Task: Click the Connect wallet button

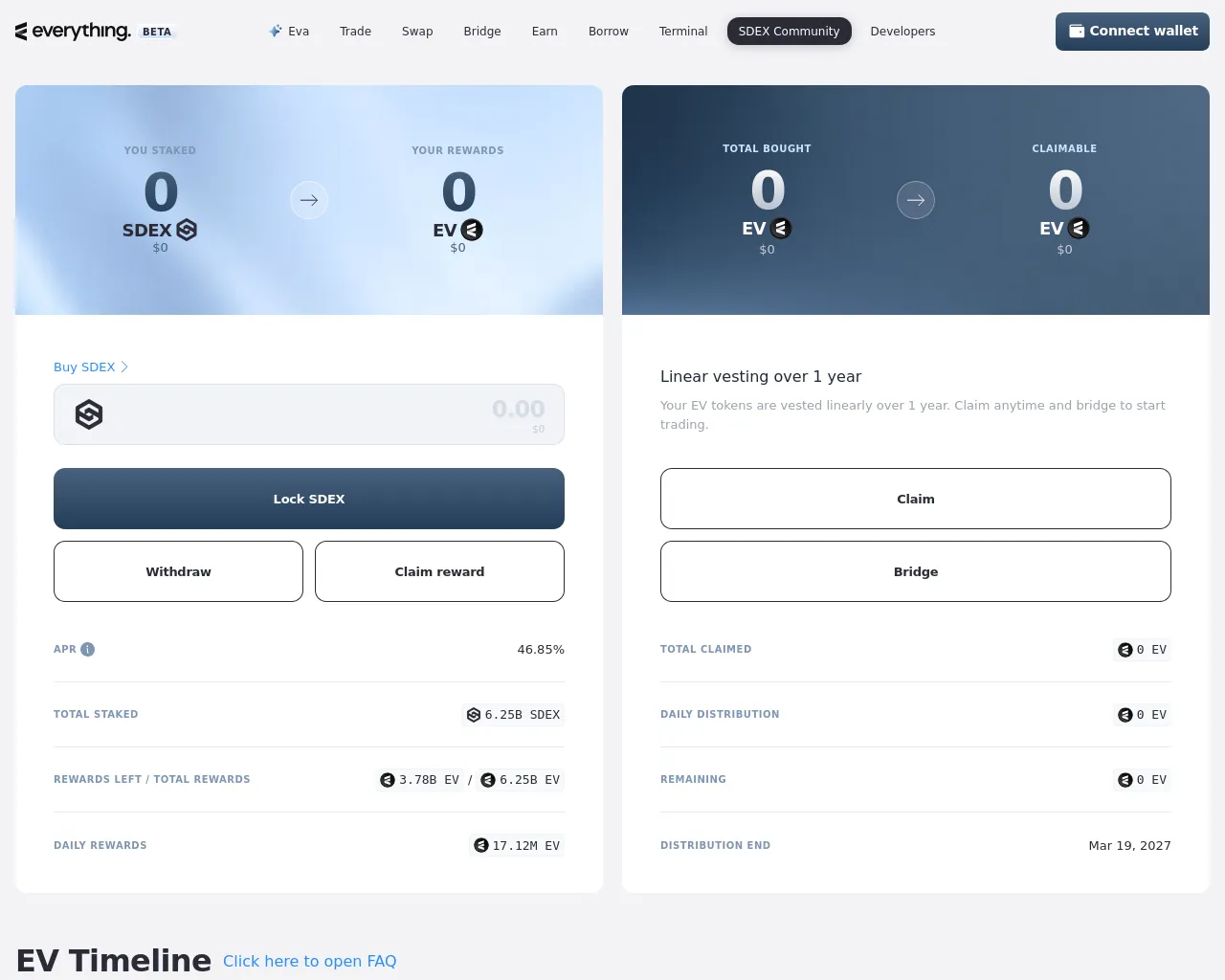Action: click(x=1132, y=32)
